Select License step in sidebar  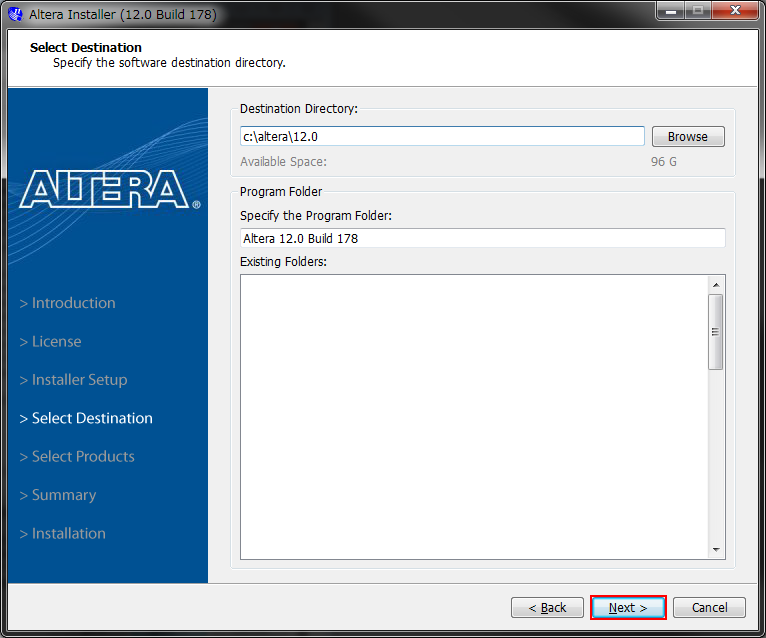click(x=50, y=341)
